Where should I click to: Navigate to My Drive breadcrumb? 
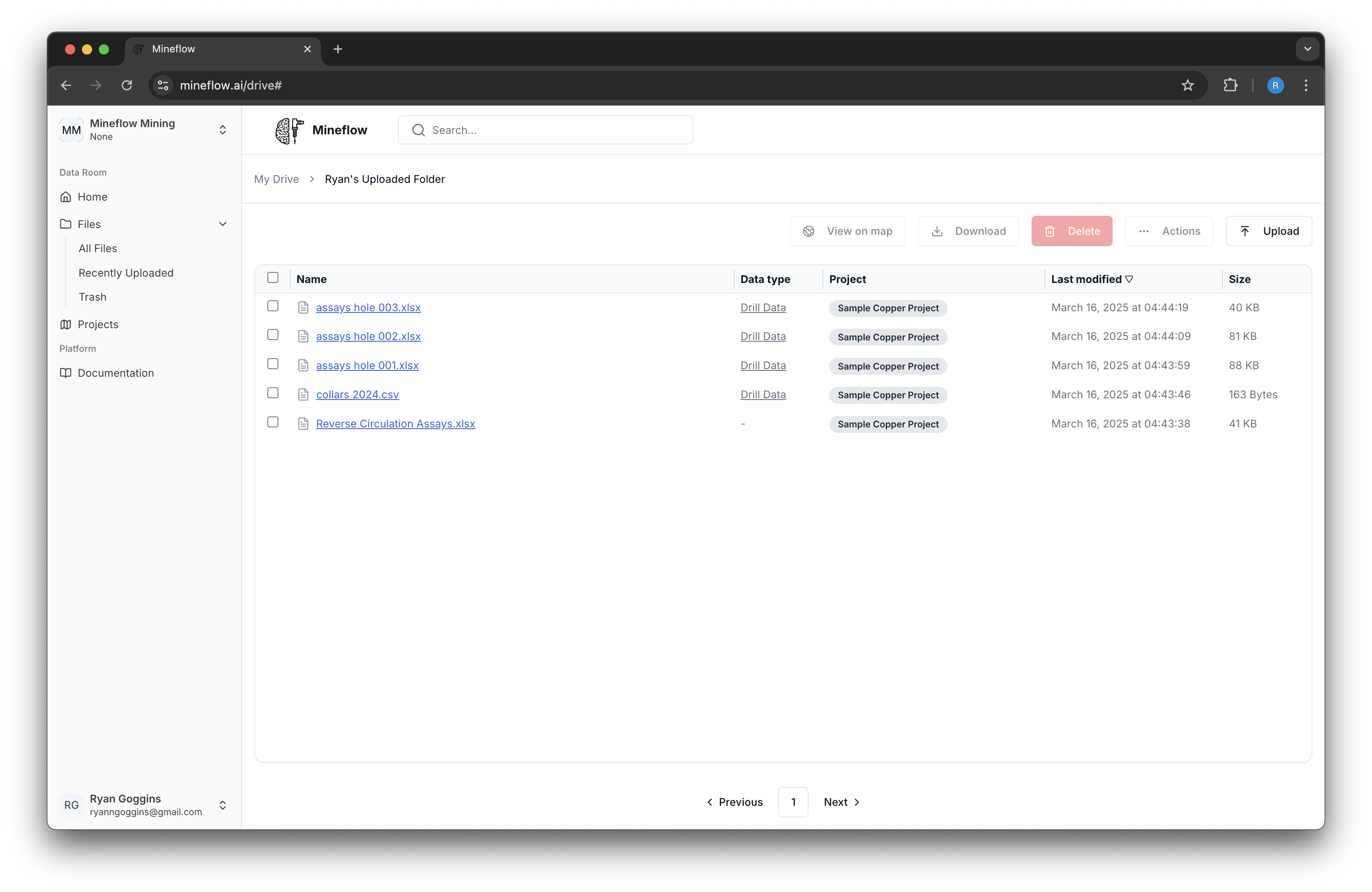[277, 179]
